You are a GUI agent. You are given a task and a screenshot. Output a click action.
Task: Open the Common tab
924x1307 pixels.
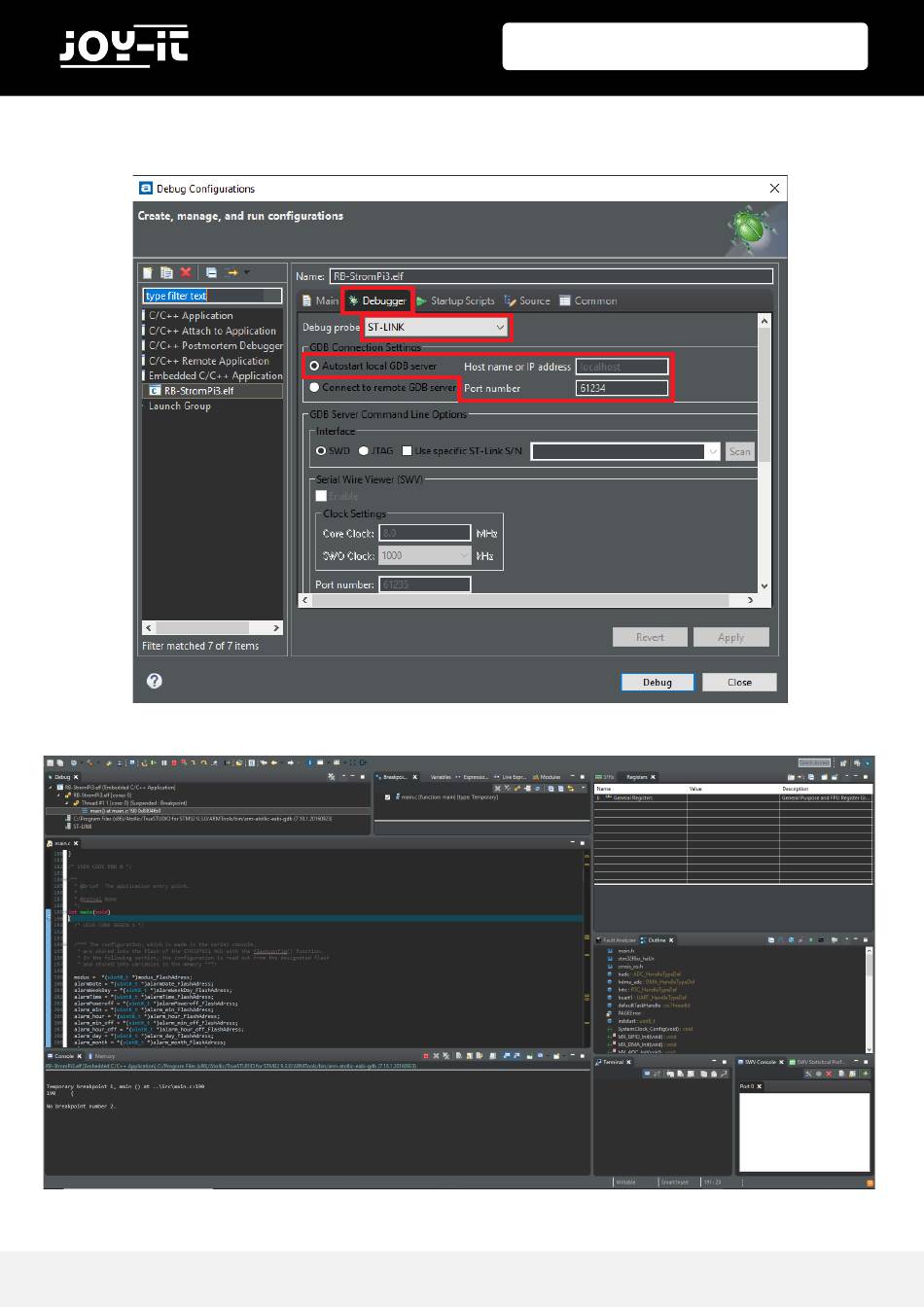point(588,301)
